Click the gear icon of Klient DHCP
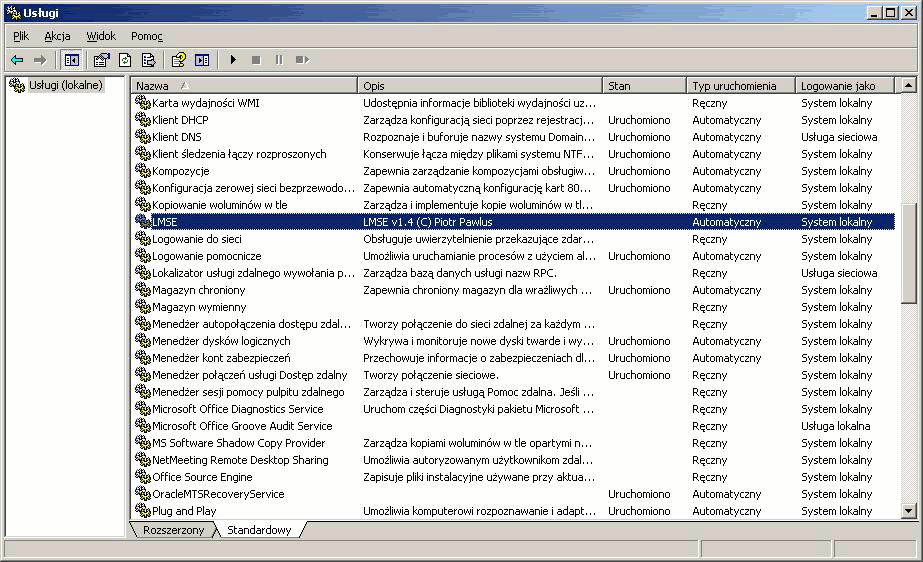This screenshot has height=562, width=923. 143,119
